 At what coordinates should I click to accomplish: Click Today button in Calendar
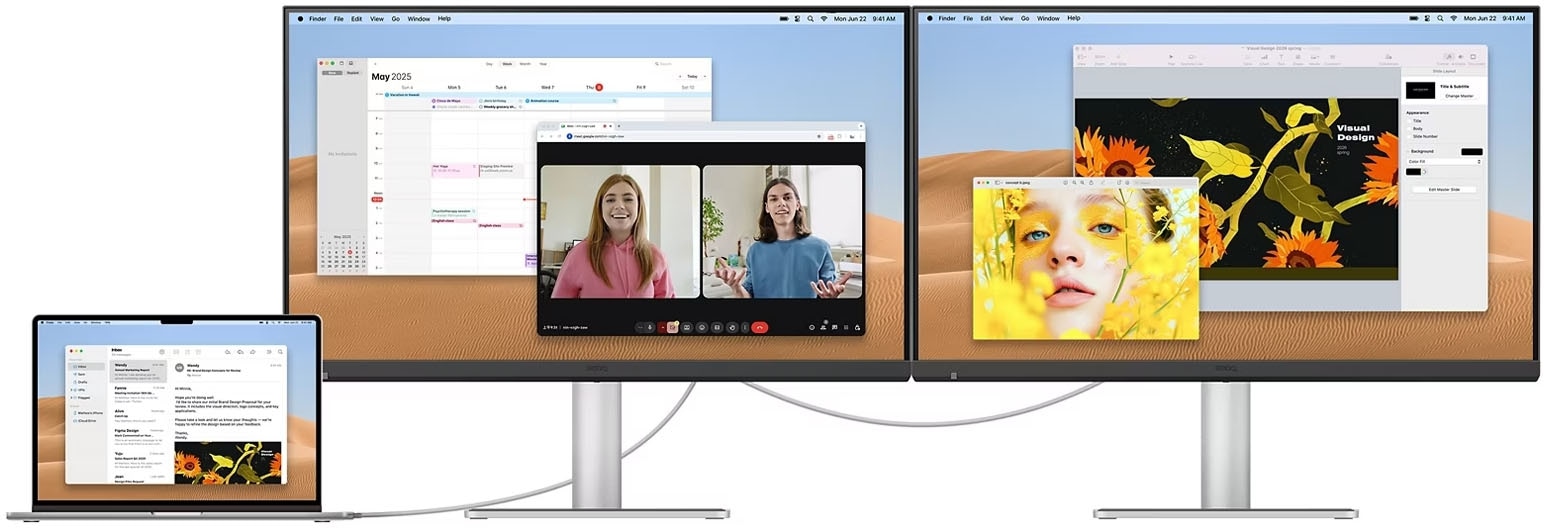[692, 76]
